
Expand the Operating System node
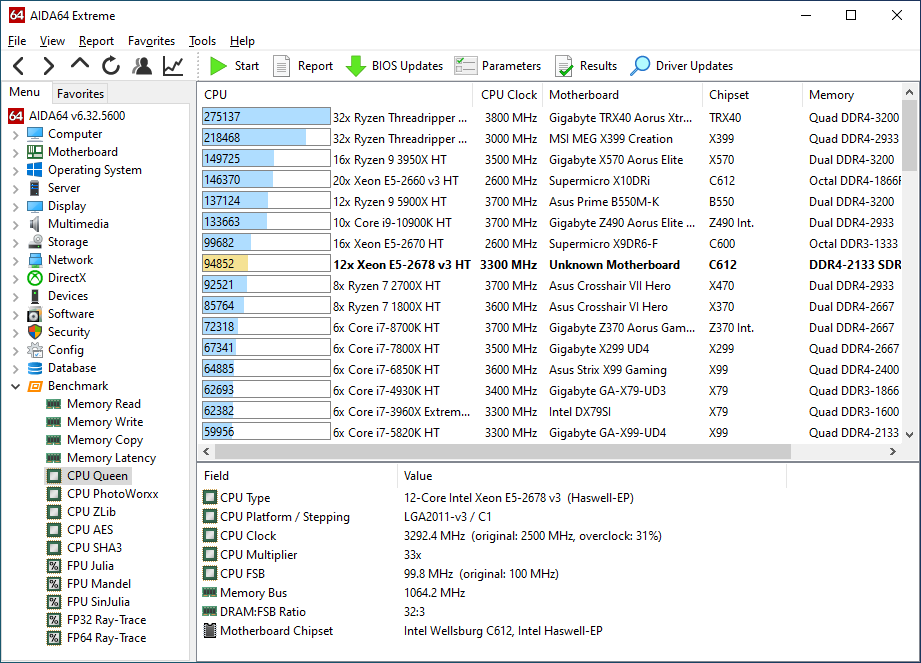pos(15,171)
